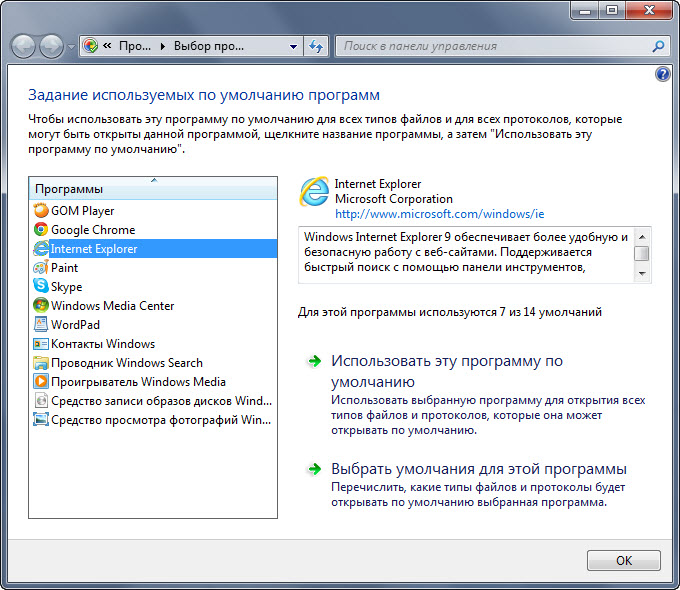Click the disc image burner icon
Screen dimensions: 680x590
[x=41, y=400]
